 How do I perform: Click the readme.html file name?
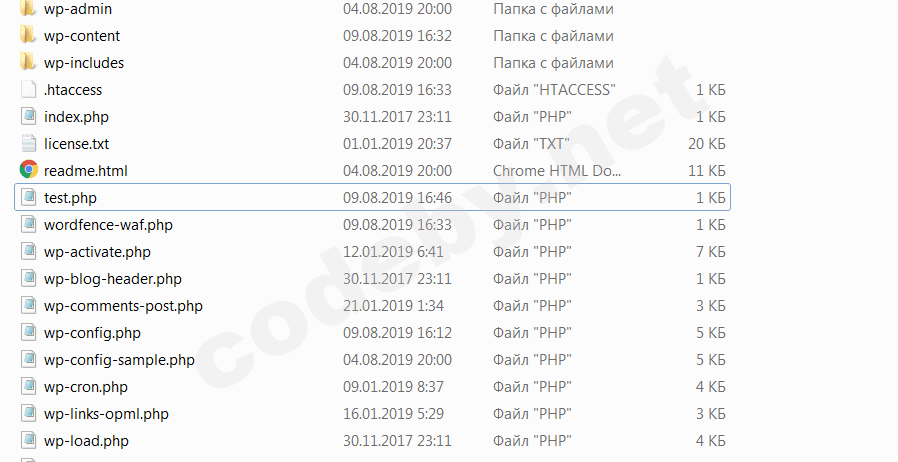[86, 171]
